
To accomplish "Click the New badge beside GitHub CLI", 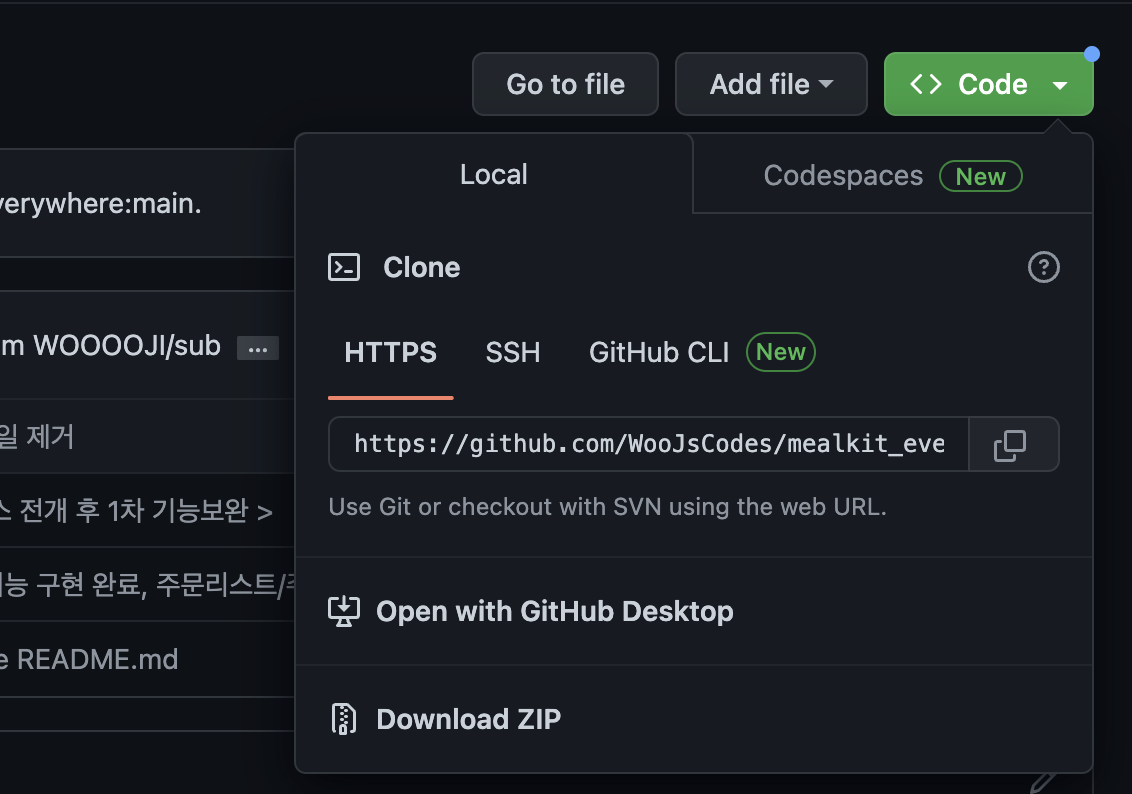I will click(x=780, y=352).
